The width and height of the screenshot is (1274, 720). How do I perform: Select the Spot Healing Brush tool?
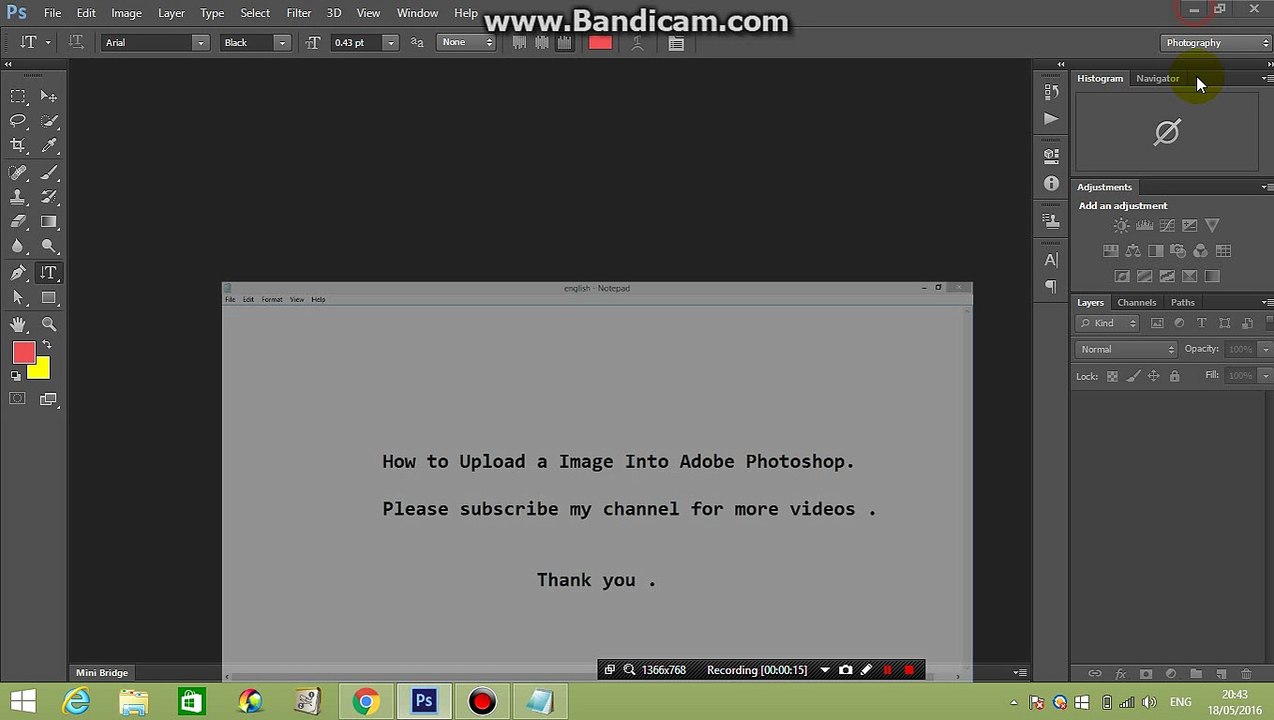tap(18, 172)
